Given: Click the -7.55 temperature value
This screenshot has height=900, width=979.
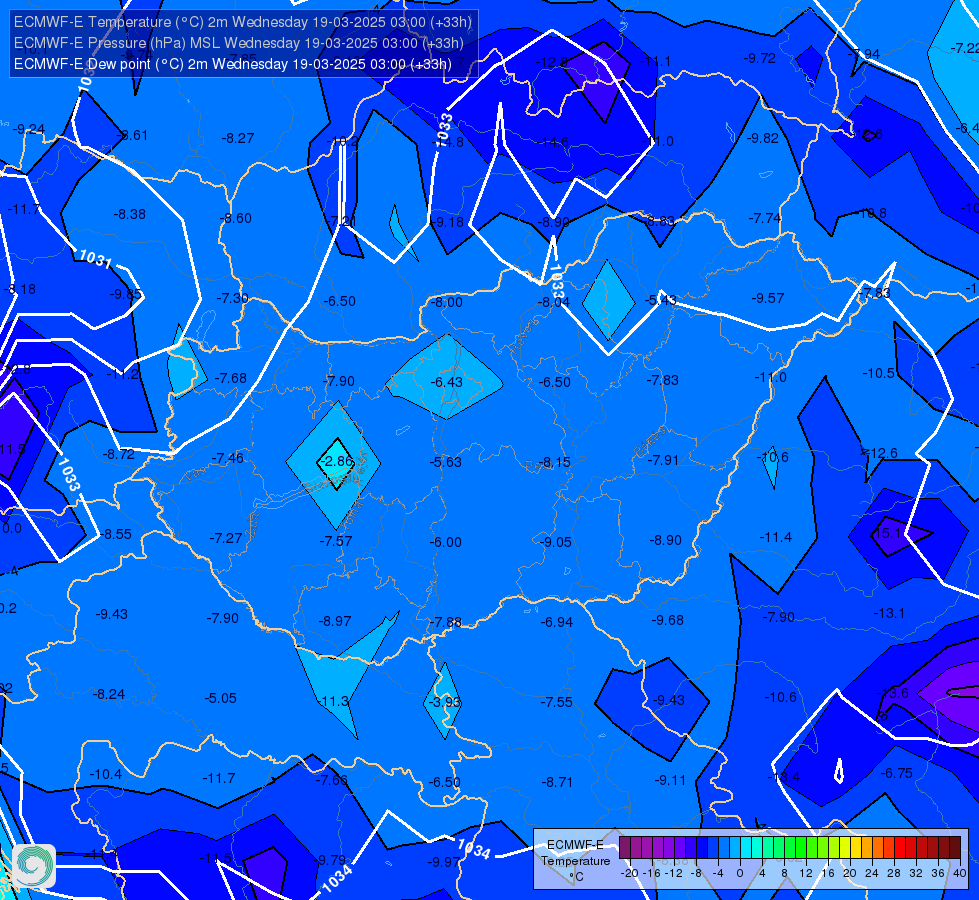Looking at the screenshot, I should pos(556,702).
